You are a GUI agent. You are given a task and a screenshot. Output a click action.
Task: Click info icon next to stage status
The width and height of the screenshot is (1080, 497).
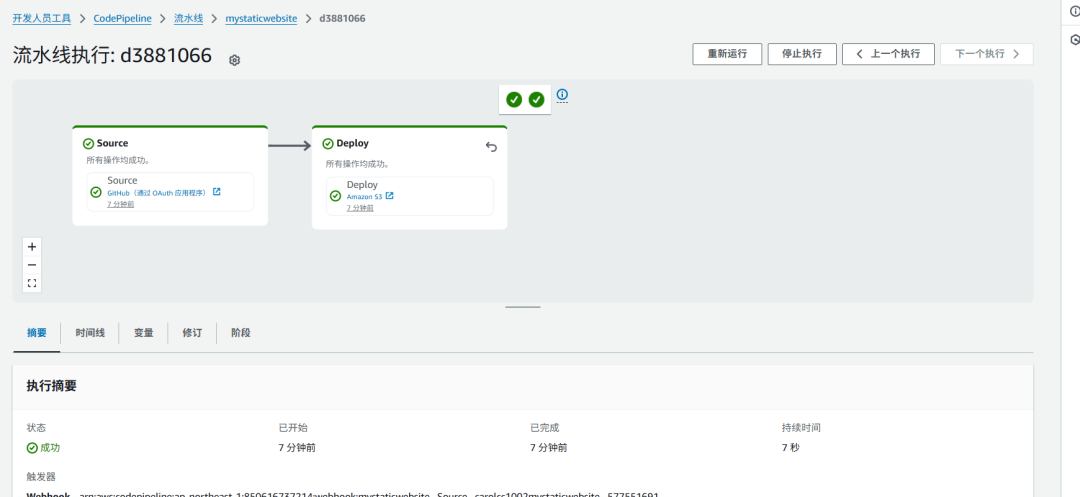coord(562,94)
